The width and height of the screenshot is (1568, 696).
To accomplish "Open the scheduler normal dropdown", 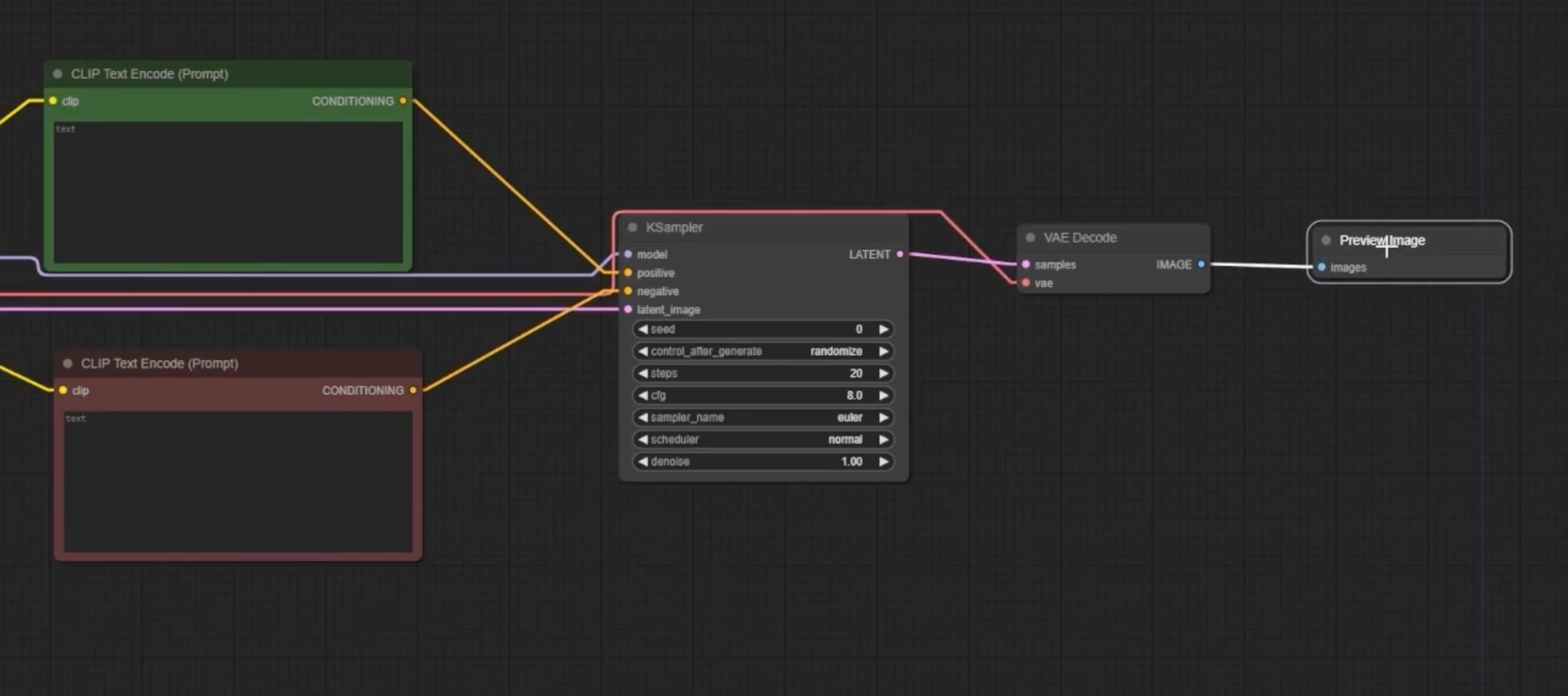I will pos(762,439).
